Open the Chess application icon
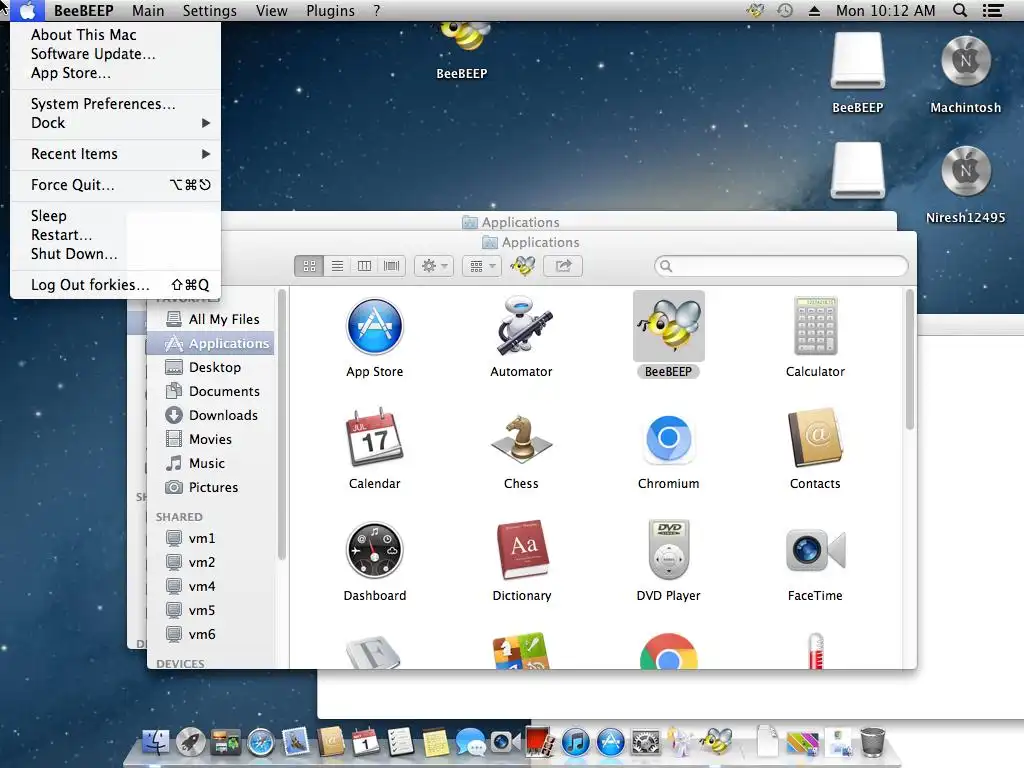The height and width of the screenshot is (768, 1024). click(x=521, y=438)
